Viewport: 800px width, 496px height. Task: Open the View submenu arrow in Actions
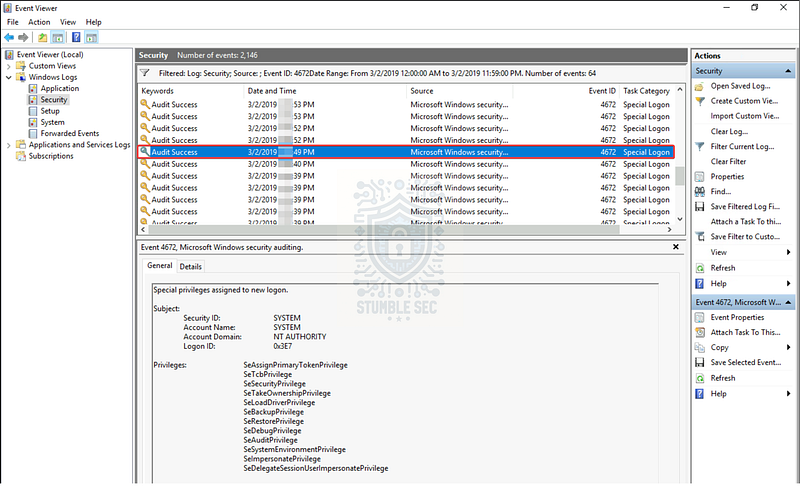(788, 252)
